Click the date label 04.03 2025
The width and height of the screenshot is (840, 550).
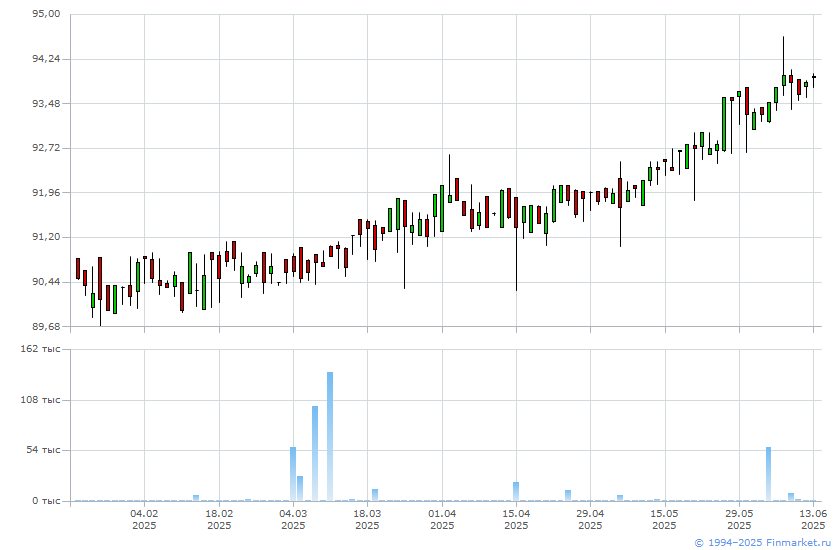(293, 519)
